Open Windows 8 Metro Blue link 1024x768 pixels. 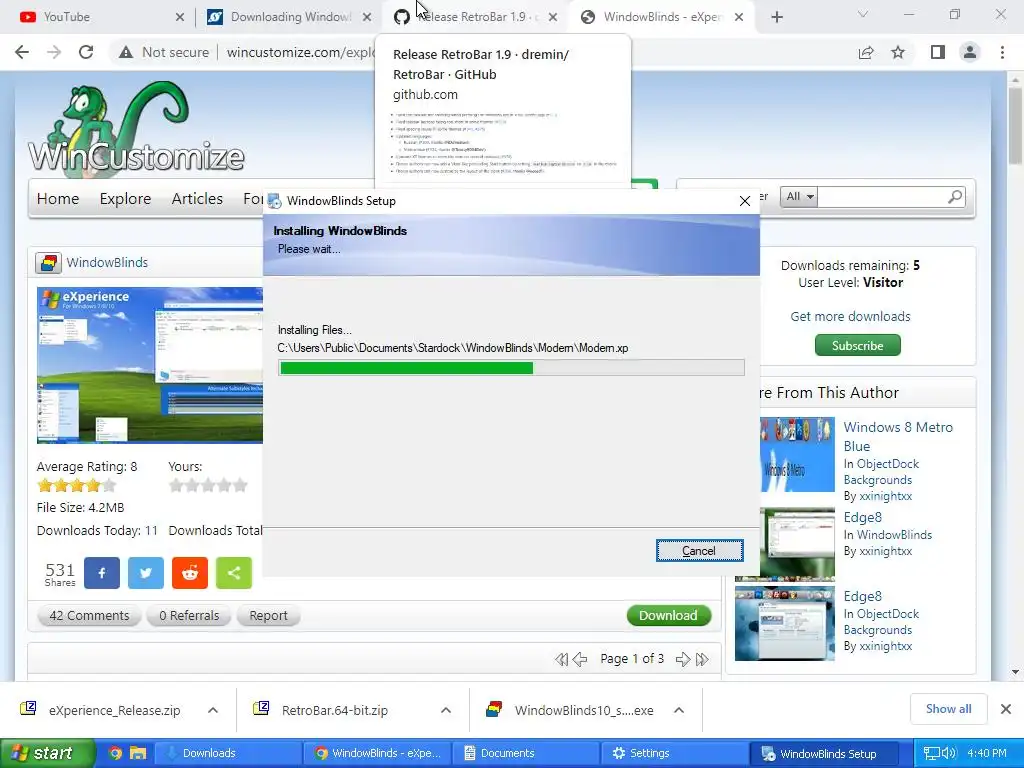tap(898, 436)
